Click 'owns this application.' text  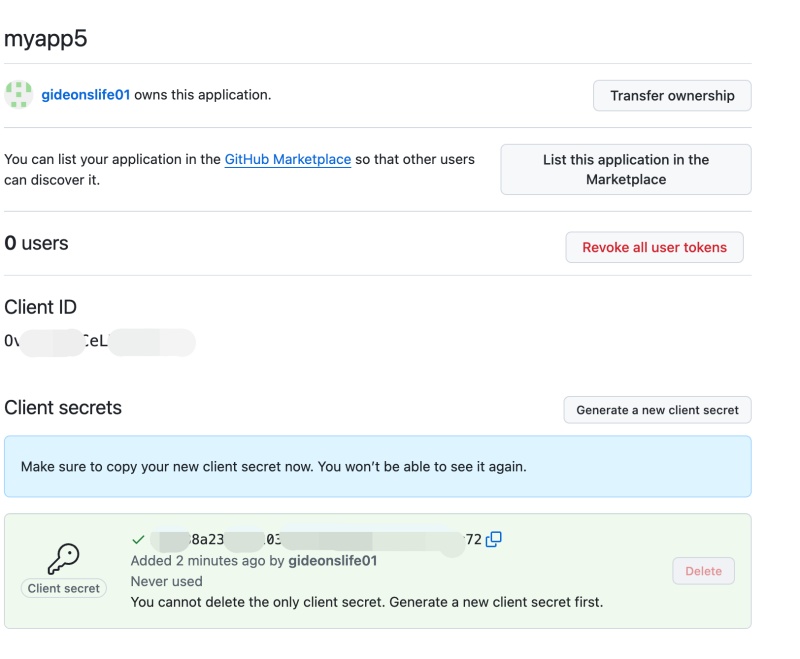click(x=203, y=95)
